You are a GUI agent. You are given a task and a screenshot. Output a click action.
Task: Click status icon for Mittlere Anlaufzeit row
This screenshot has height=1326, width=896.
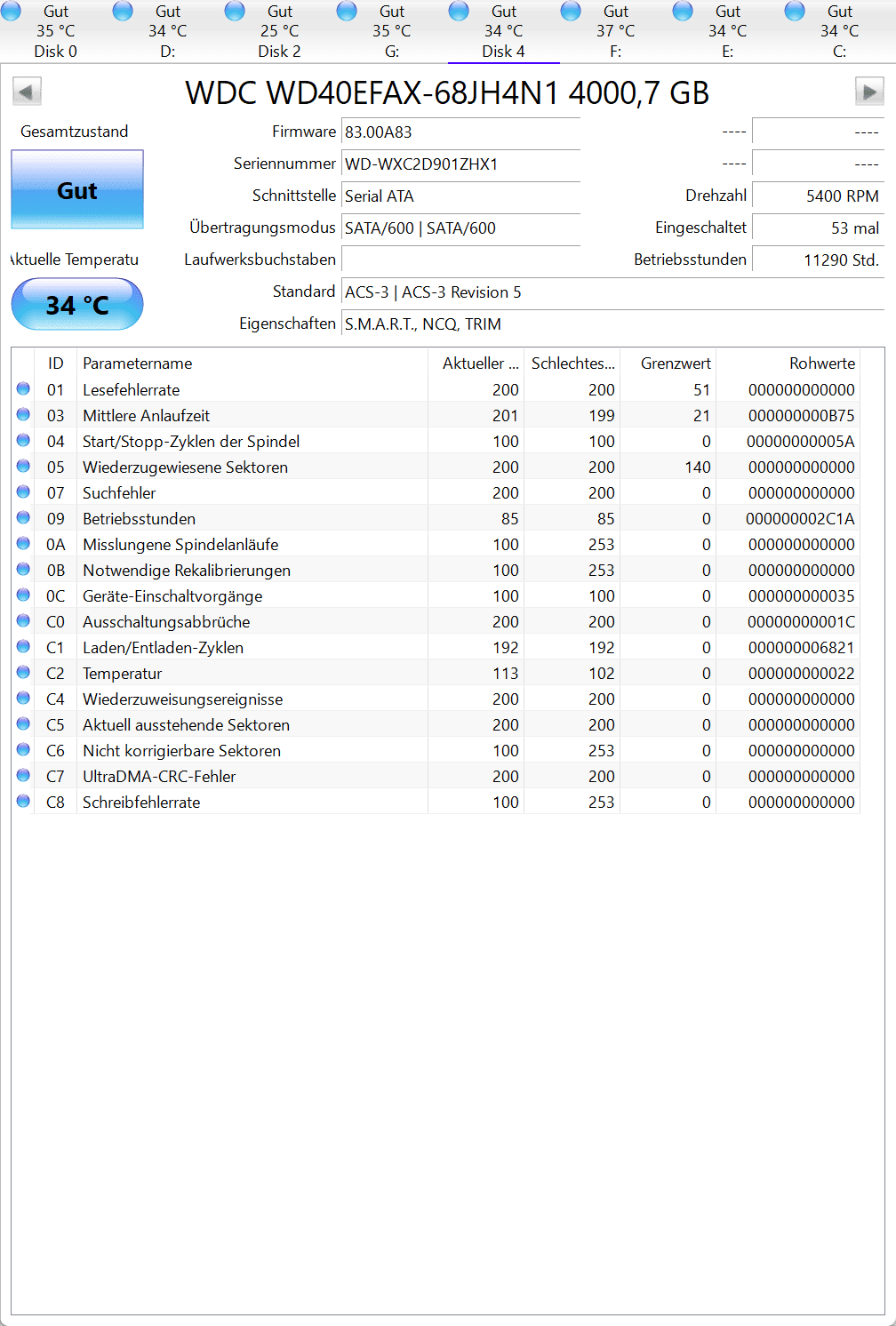(23, 414)
